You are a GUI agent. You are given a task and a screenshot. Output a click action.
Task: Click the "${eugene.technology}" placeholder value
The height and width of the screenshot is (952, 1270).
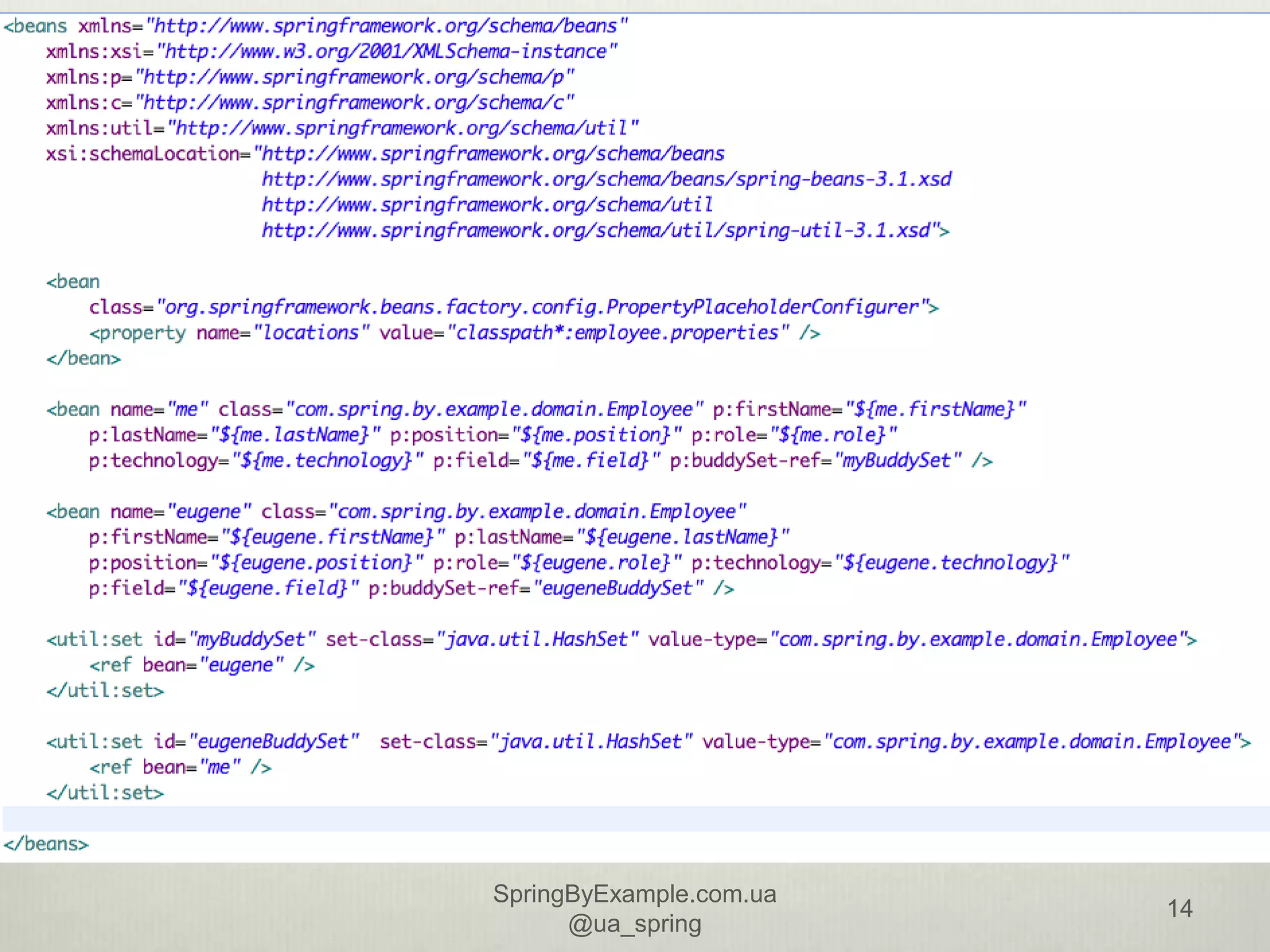[952, 563]
